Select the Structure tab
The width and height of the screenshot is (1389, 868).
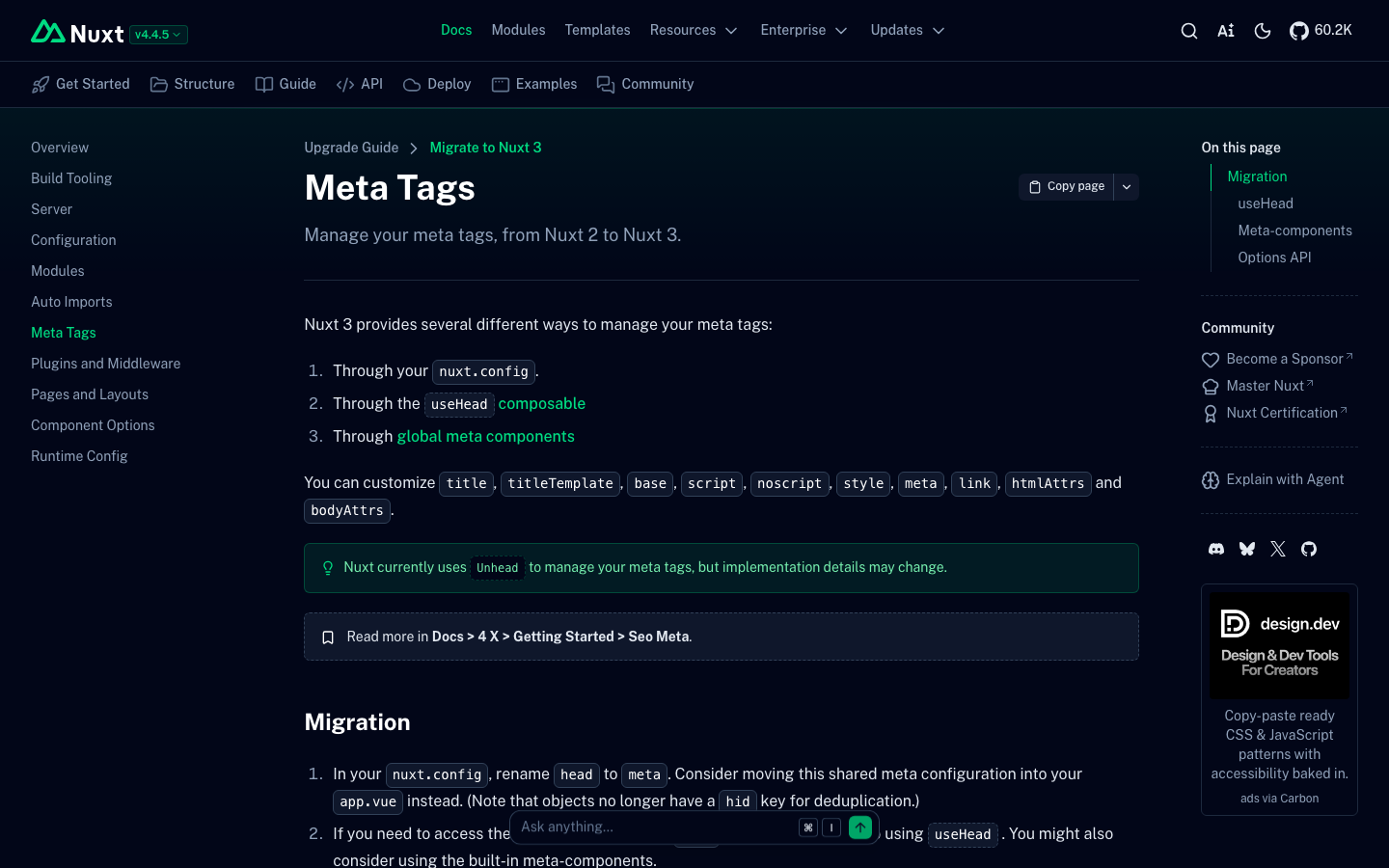(193, 84)
